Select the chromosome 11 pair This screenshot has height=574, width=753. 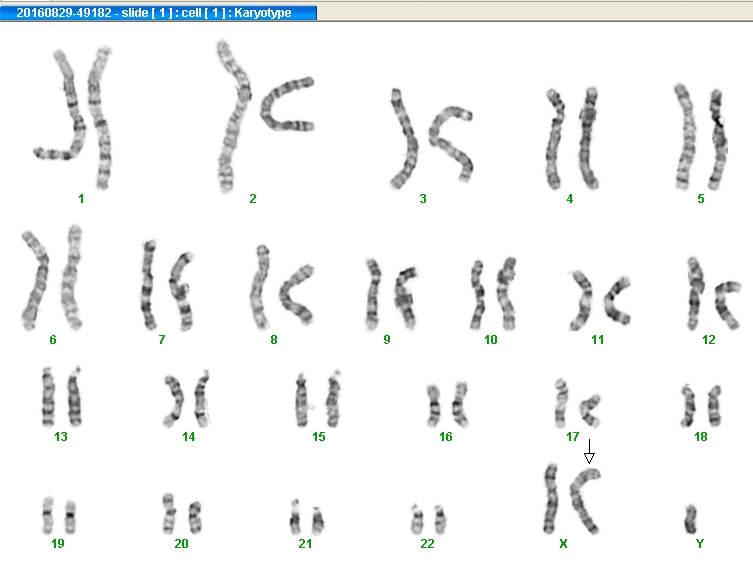click(599, 300)
